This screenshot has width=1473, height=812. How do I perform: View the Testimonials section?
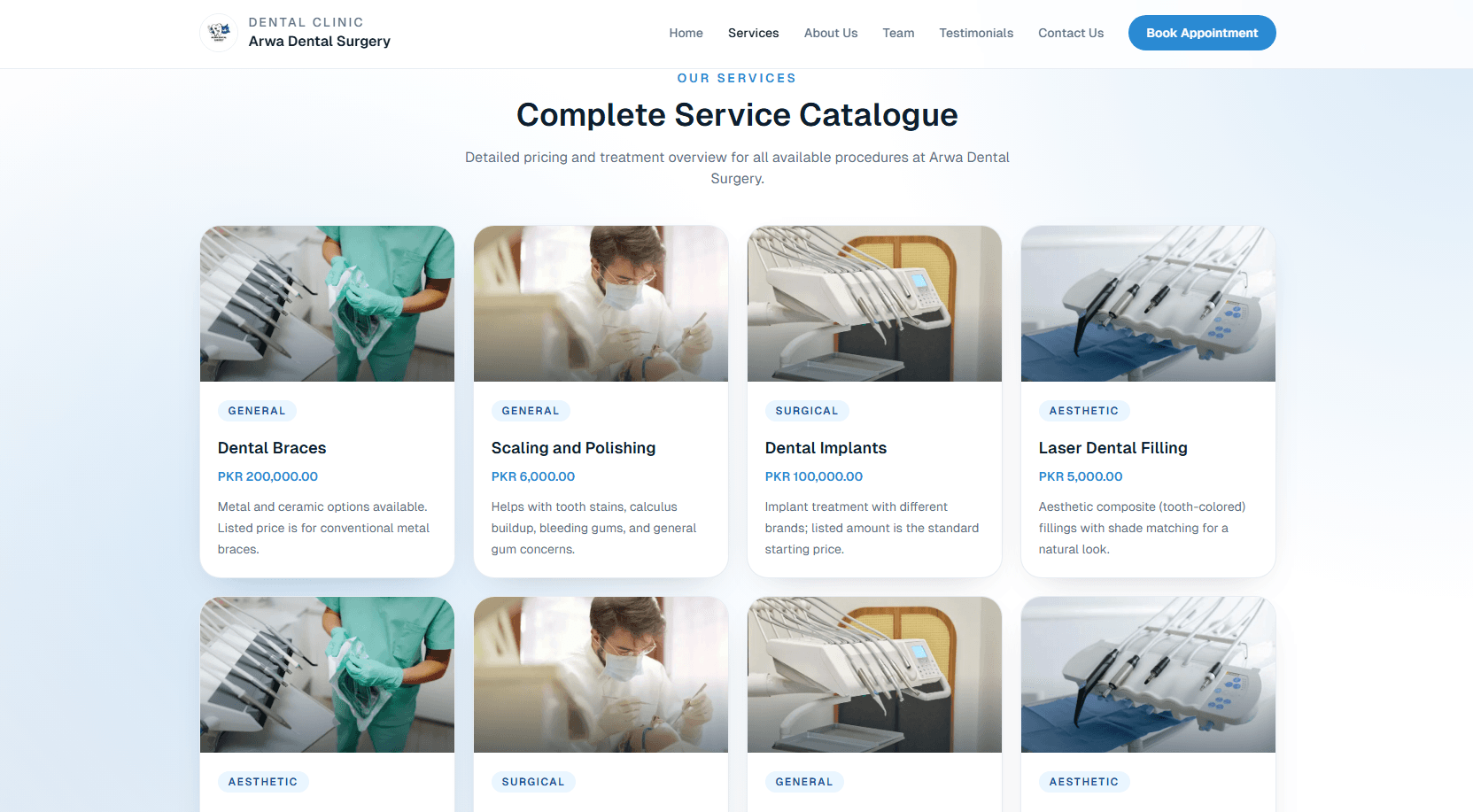coord(975,33)
